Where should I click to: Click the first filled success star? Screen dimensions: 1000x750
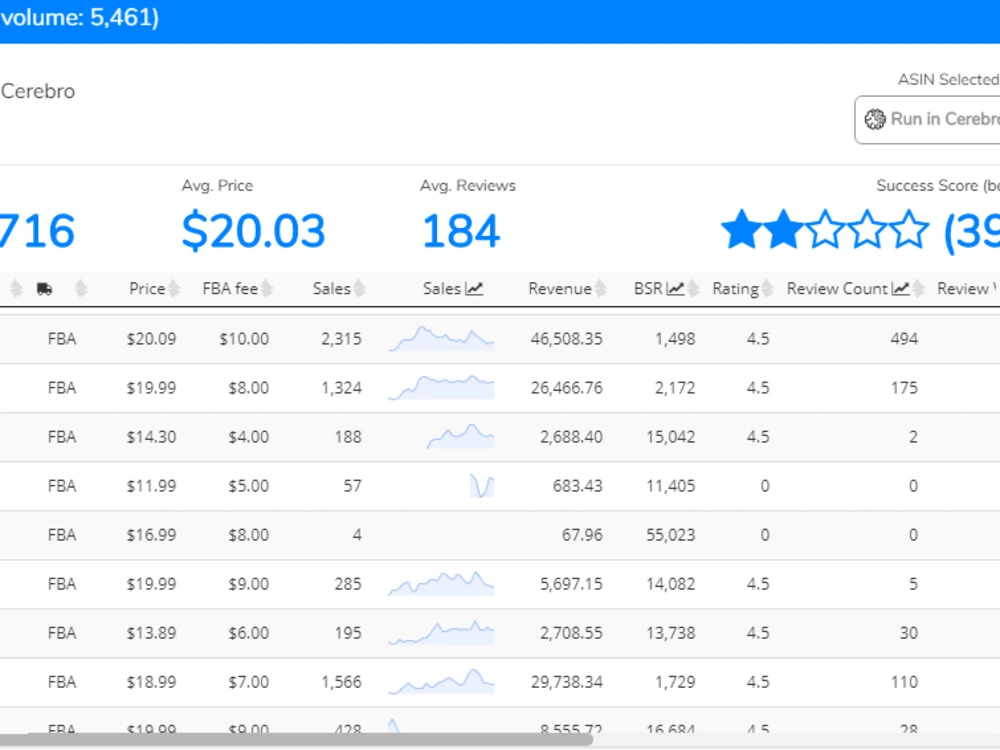(x=742, y=229)
